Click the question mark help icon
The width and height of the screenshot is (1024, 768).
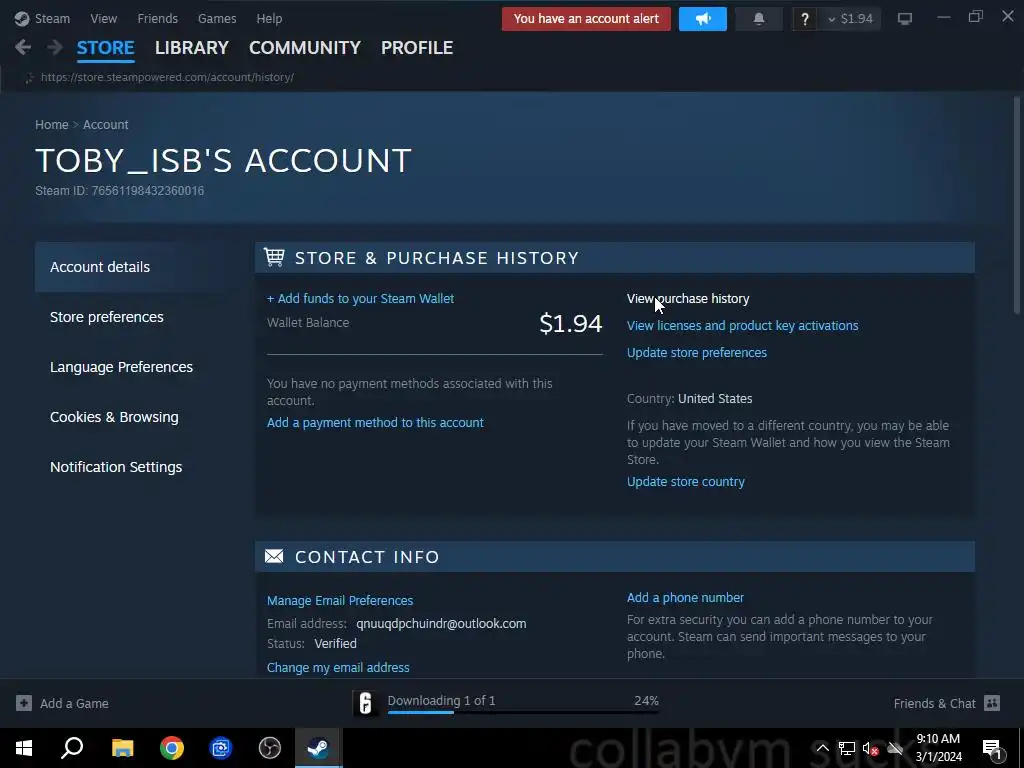(805, 19)
